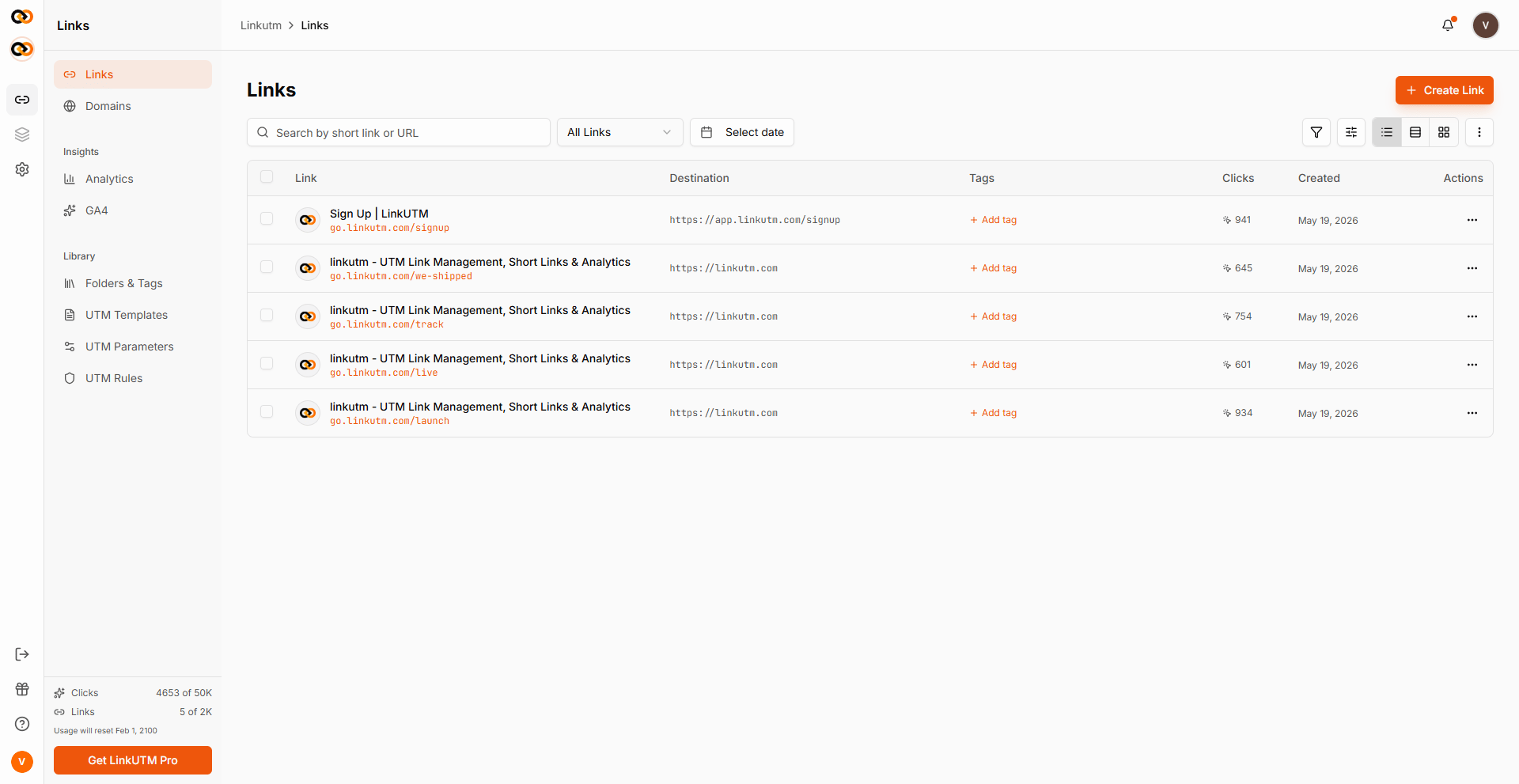
Task: Open the go.linkutm.com/signup short link
Action: (389, 228)
